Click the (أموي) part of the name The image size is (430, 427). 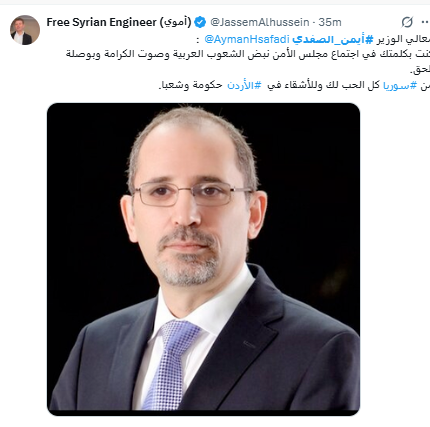click(x=175, y=22)
